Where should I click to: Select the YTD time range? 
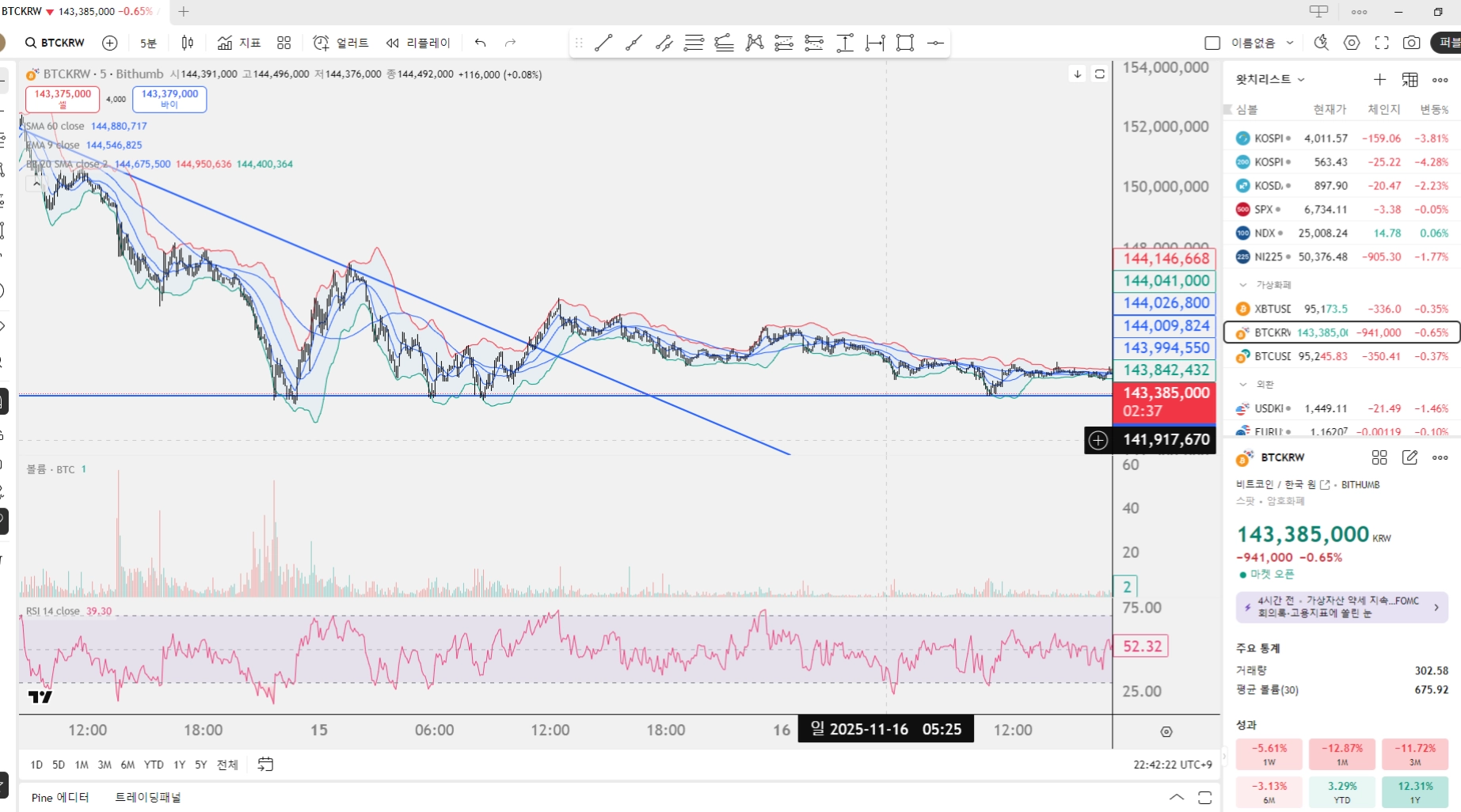tap(154, 765)
